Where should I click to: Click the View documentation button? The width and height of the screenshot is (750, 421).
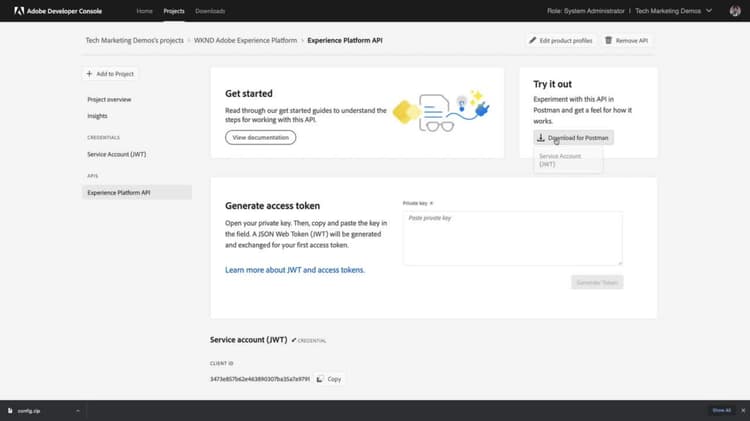pyautogui.click(x=261, y=137)
